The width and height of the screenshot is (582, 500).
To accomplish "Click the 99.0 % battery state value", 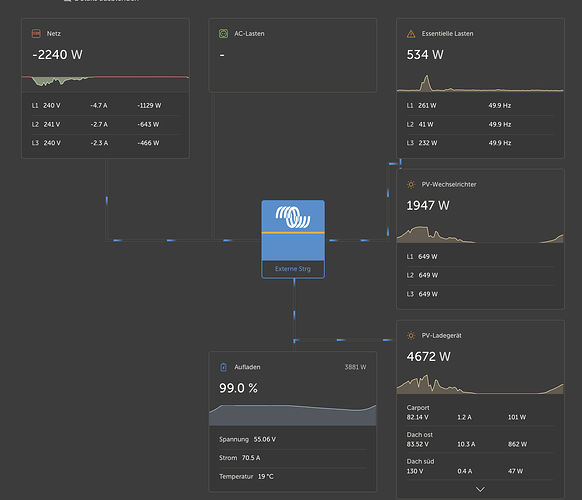I will (238, 388).
